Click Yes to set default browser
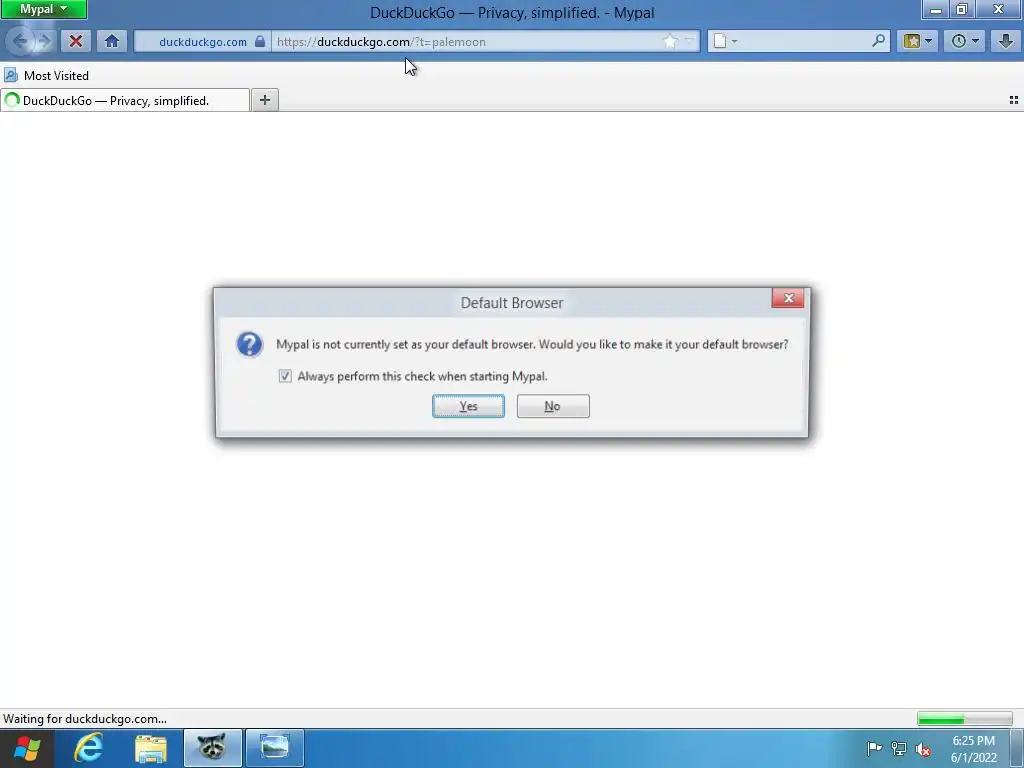Viewport: 1024px width, 768px height. point(468,406)
